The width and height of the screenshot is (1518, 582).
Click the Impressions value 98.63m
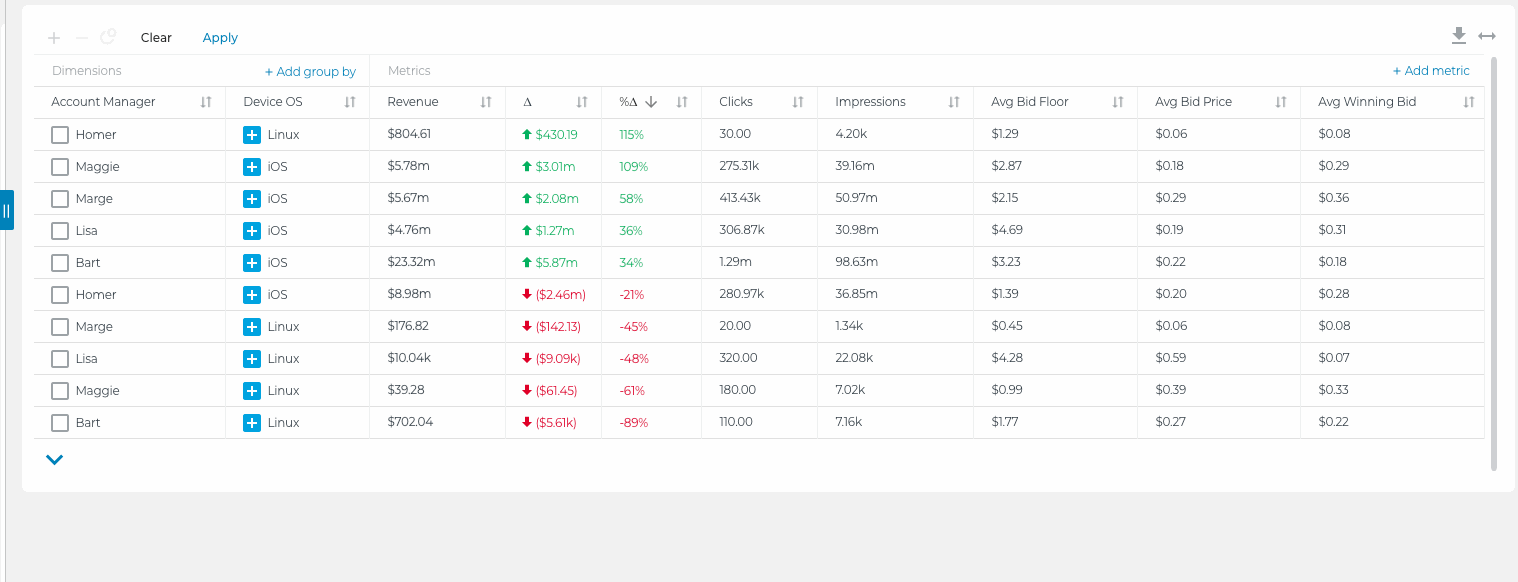click(x=856, y=262)
